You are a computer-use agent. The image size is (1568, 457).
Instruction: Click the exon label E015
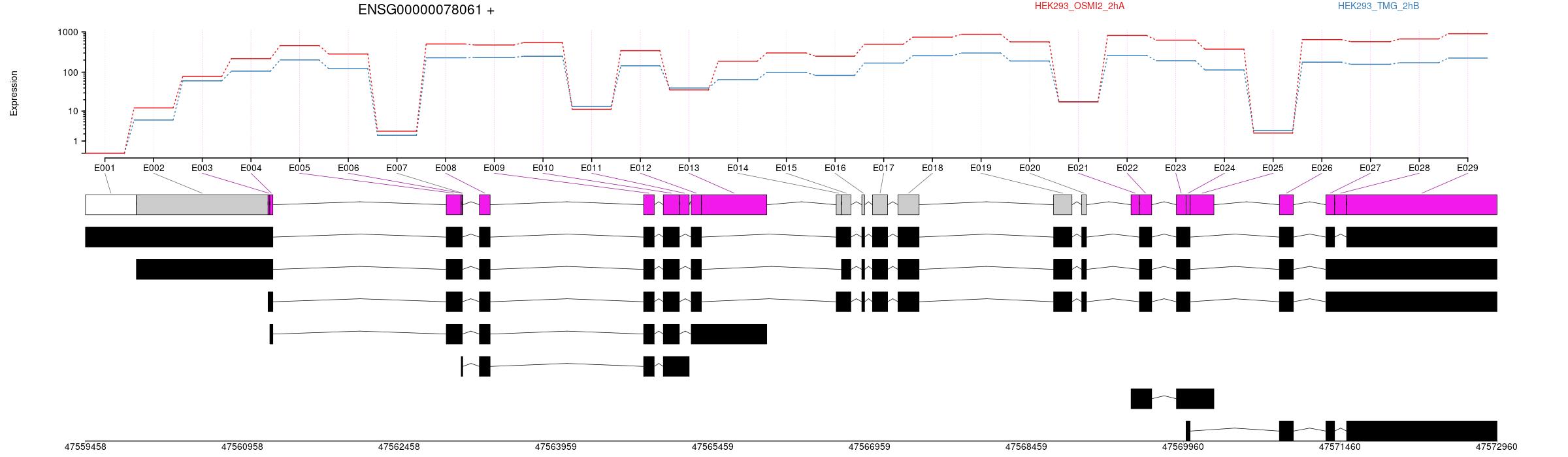point(786,168)
